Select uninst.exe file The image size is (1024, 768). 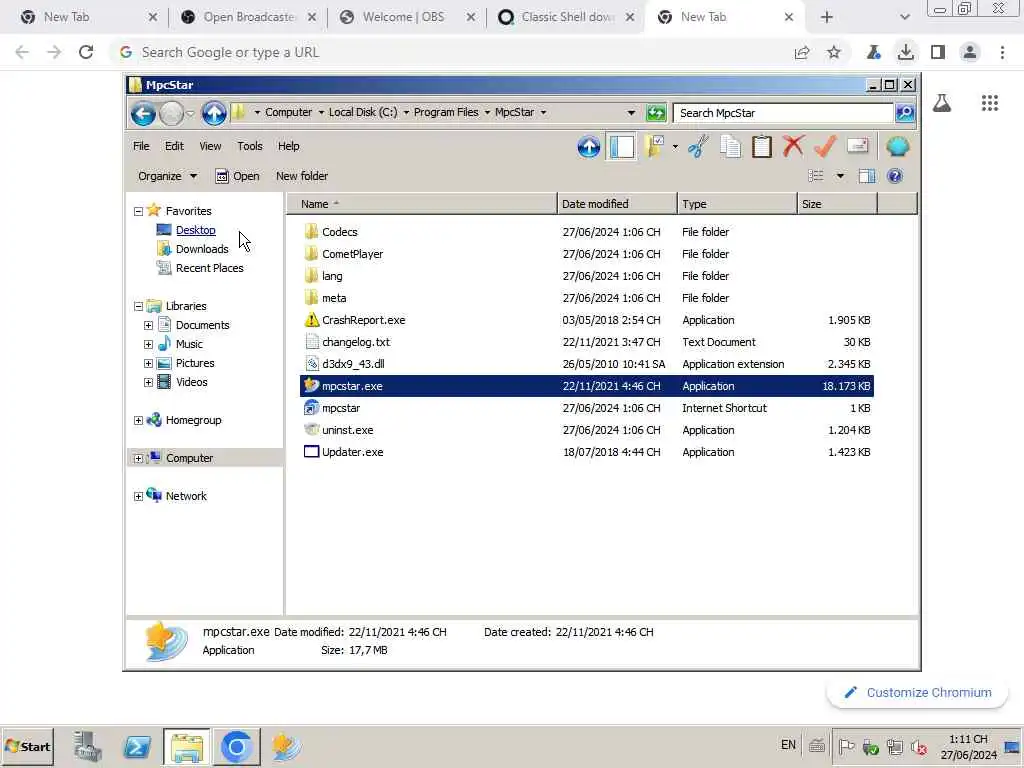coord(347,430)
